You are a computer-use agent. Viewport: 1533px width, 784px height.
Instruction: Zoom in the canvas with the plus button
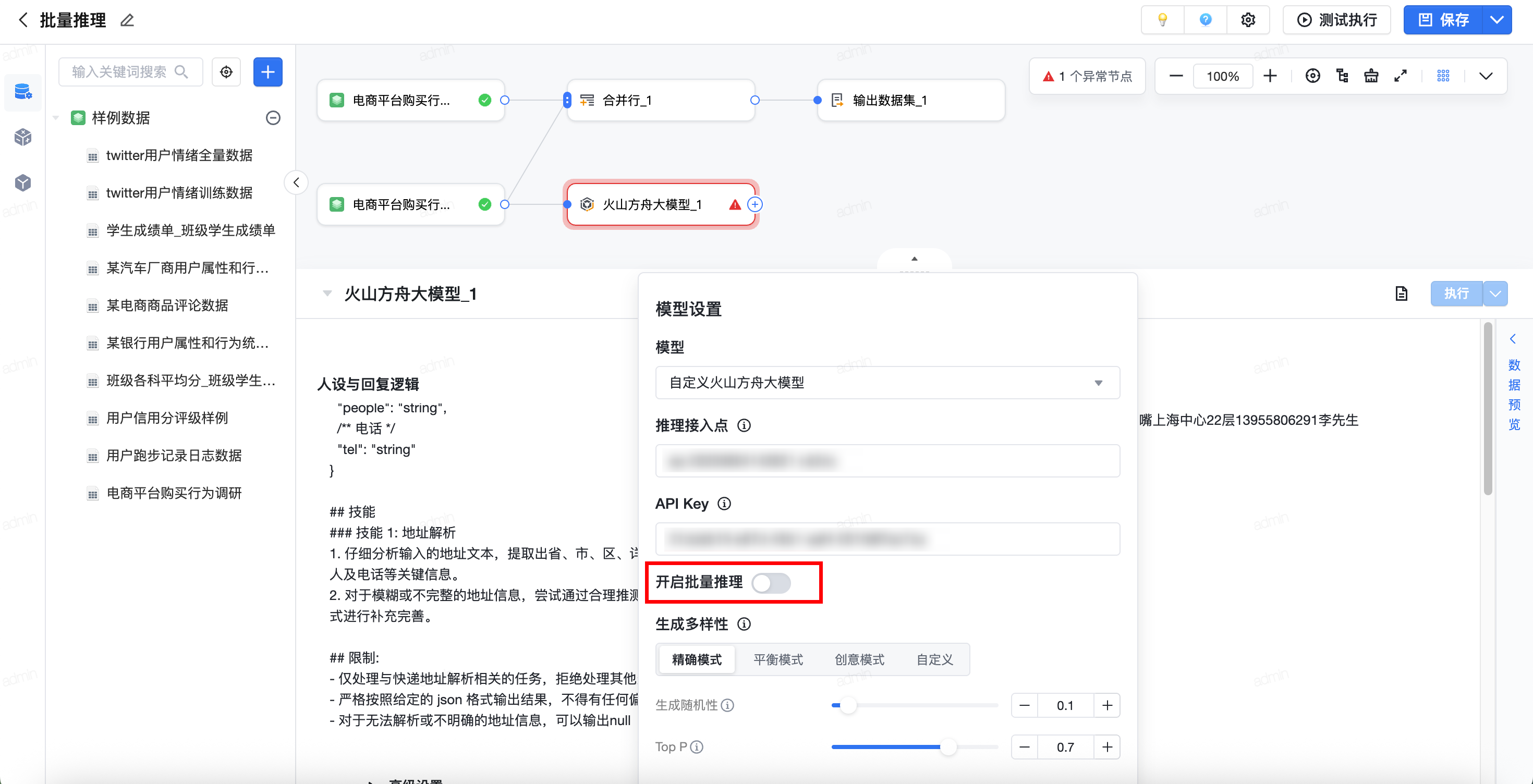pyautogui.click(x=1270, y=76)
